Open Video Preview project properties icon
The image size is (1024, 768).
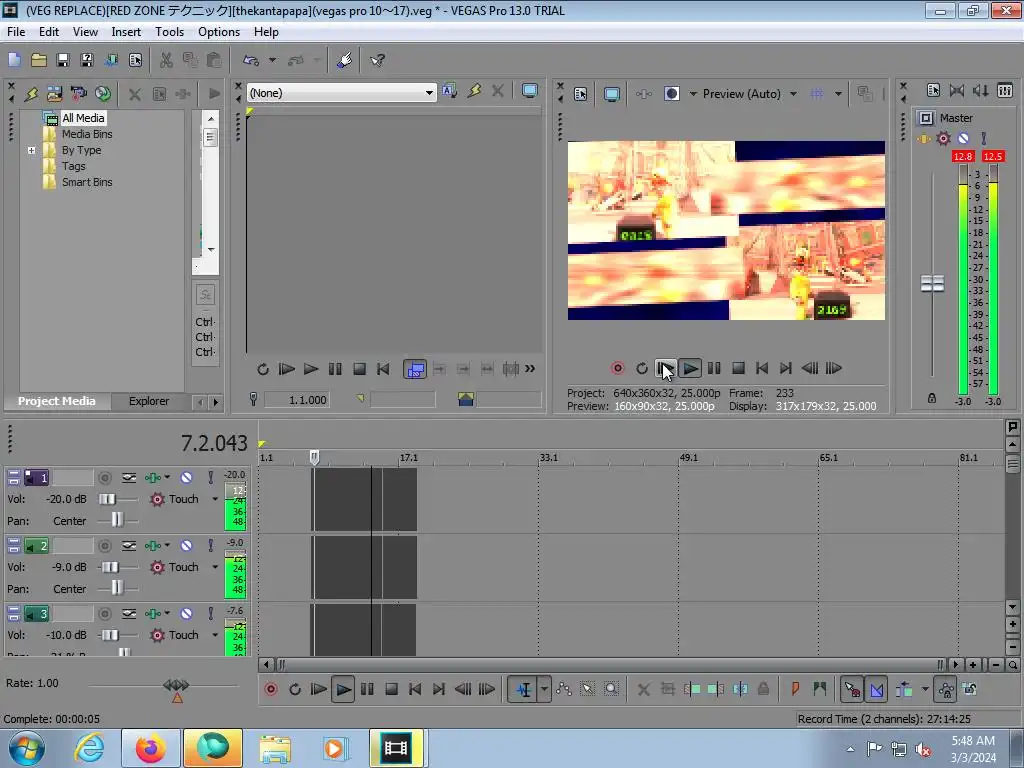click(581, 94)
